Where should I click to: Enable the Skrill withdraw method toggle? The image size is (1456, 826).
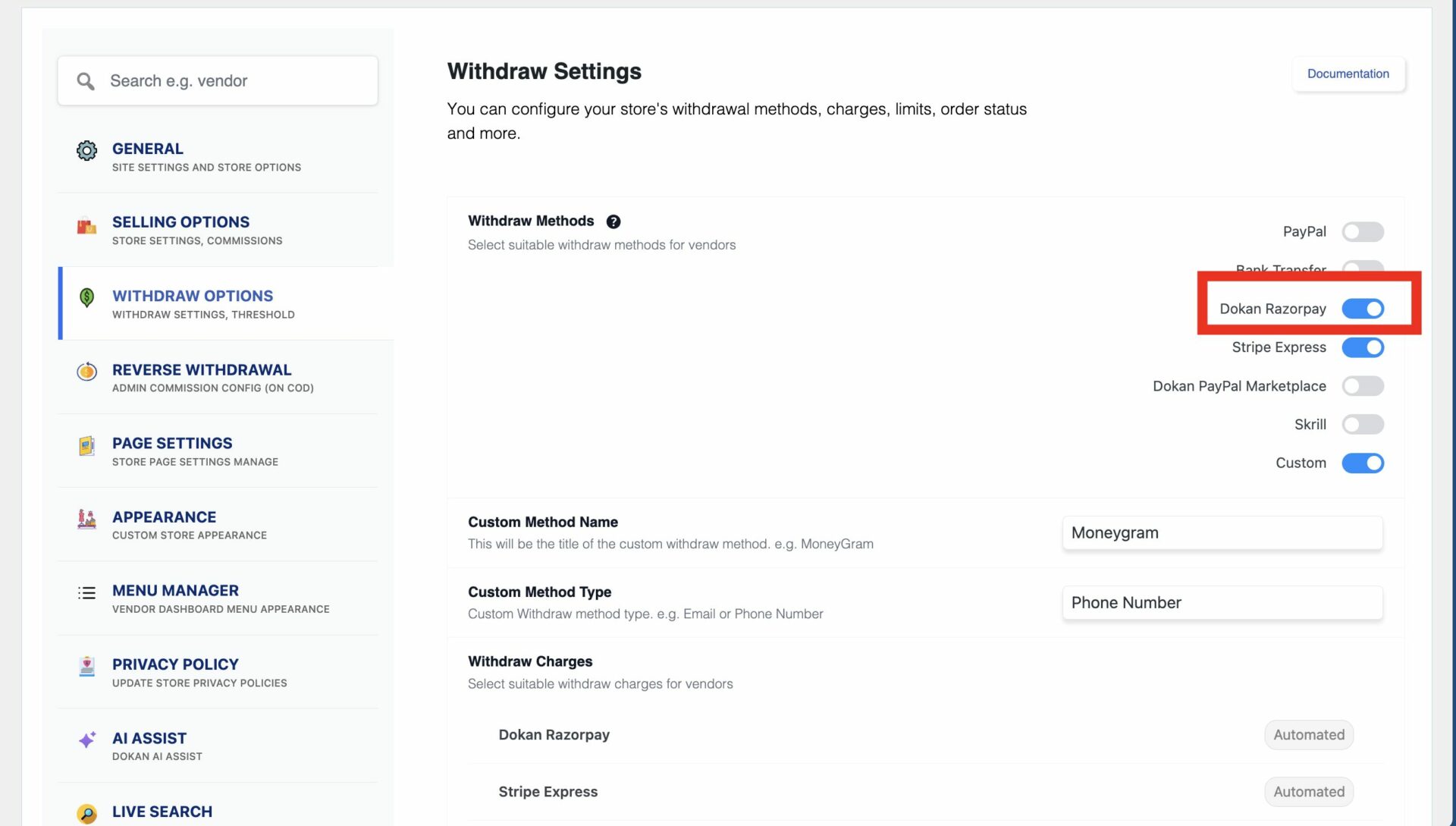[1362, 425]
